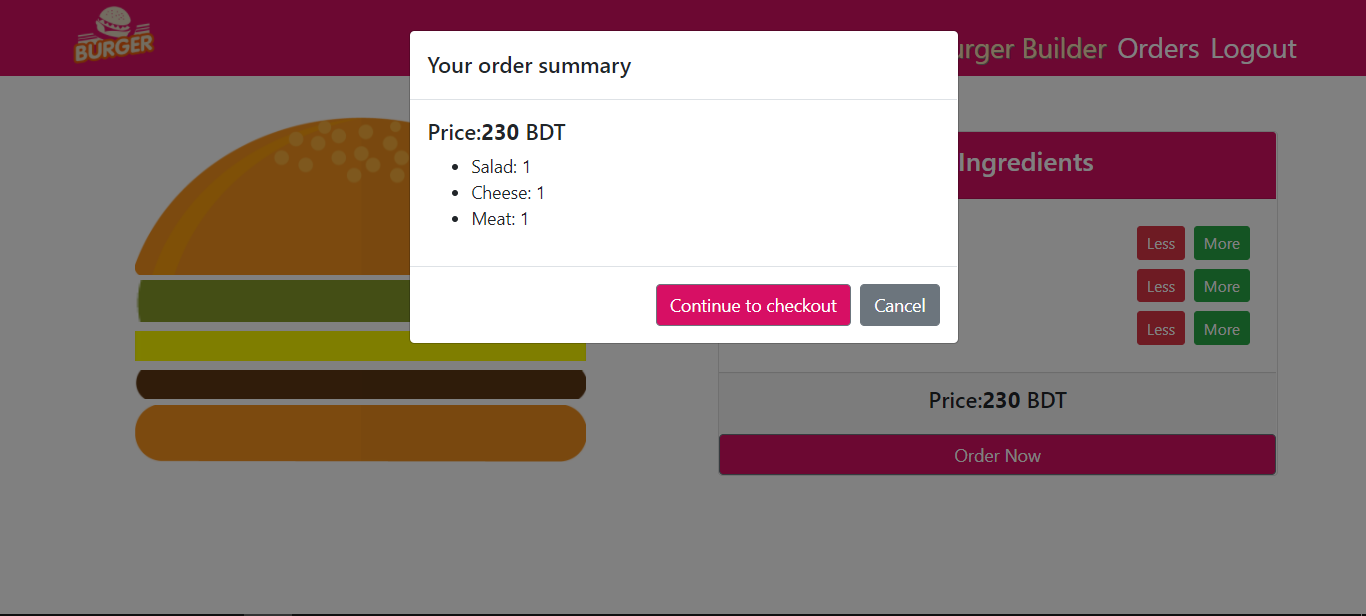1366x616 pixels.
Task: Click the Burger logo in the header
Action: coord(114,36)
